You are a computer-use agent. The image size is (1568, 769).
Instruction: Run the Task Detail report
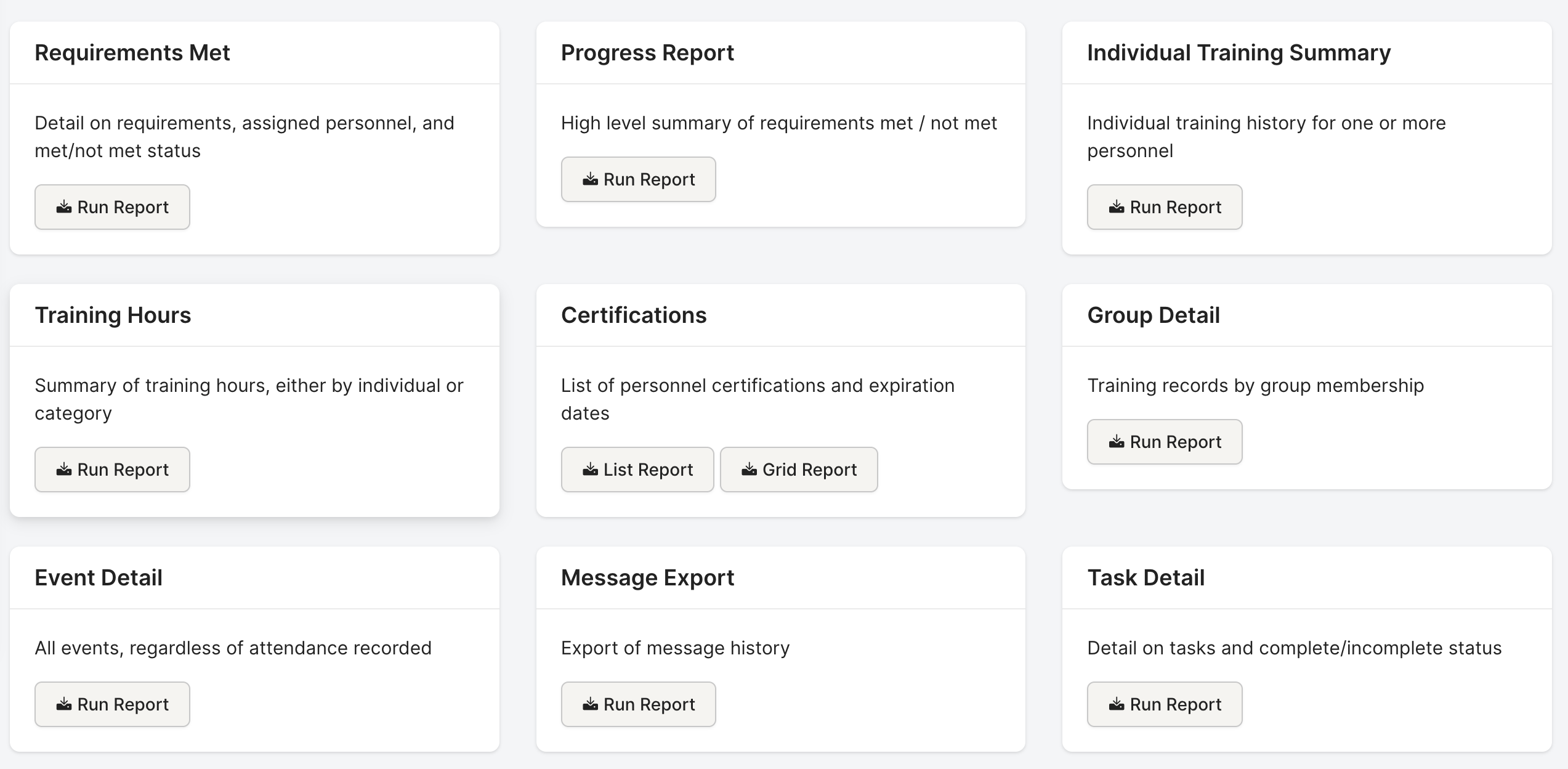pyautogui.click(x=1165, y=704)
